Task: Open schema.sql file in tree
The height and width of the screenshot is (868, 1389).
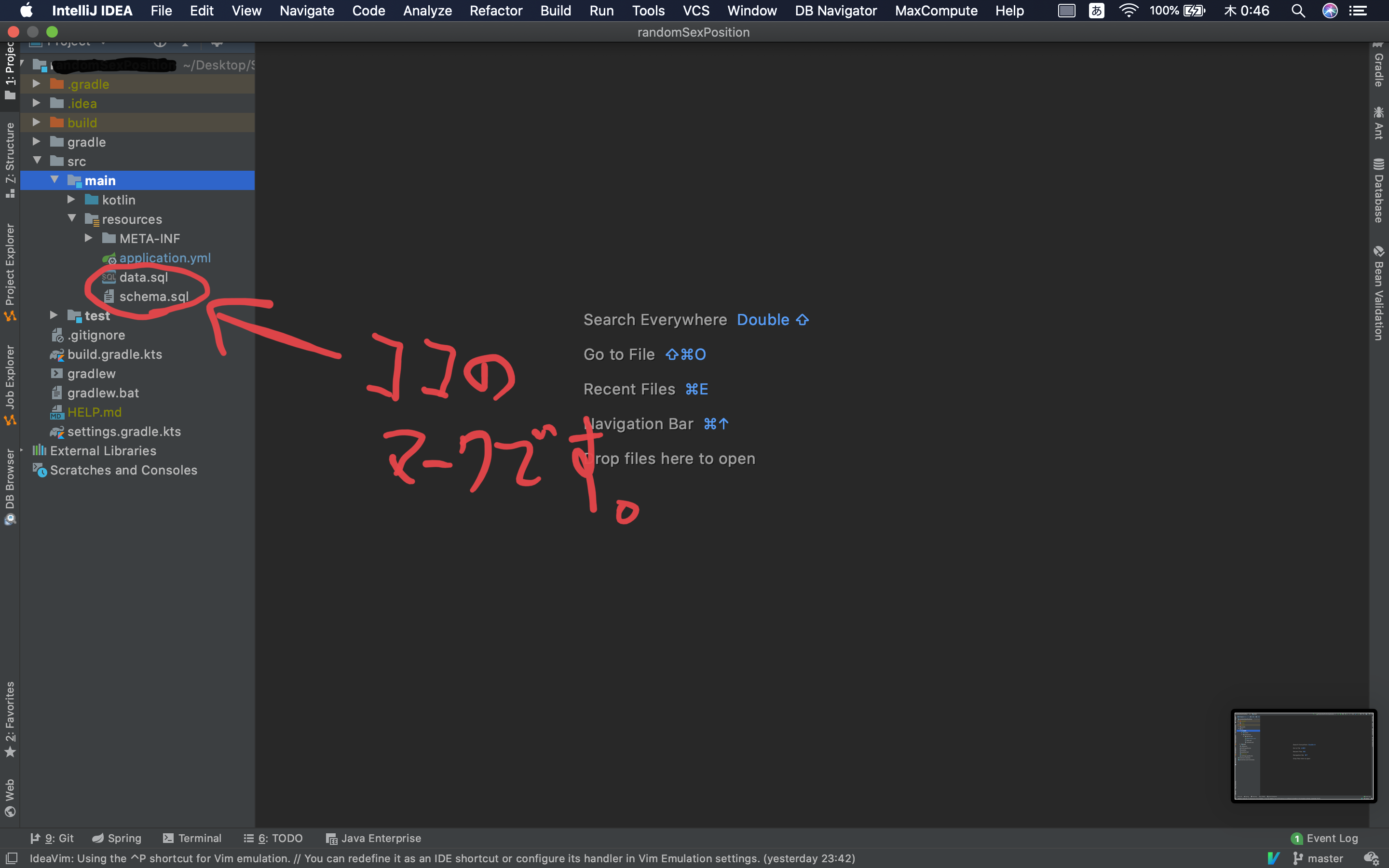Action: [153, 296]
